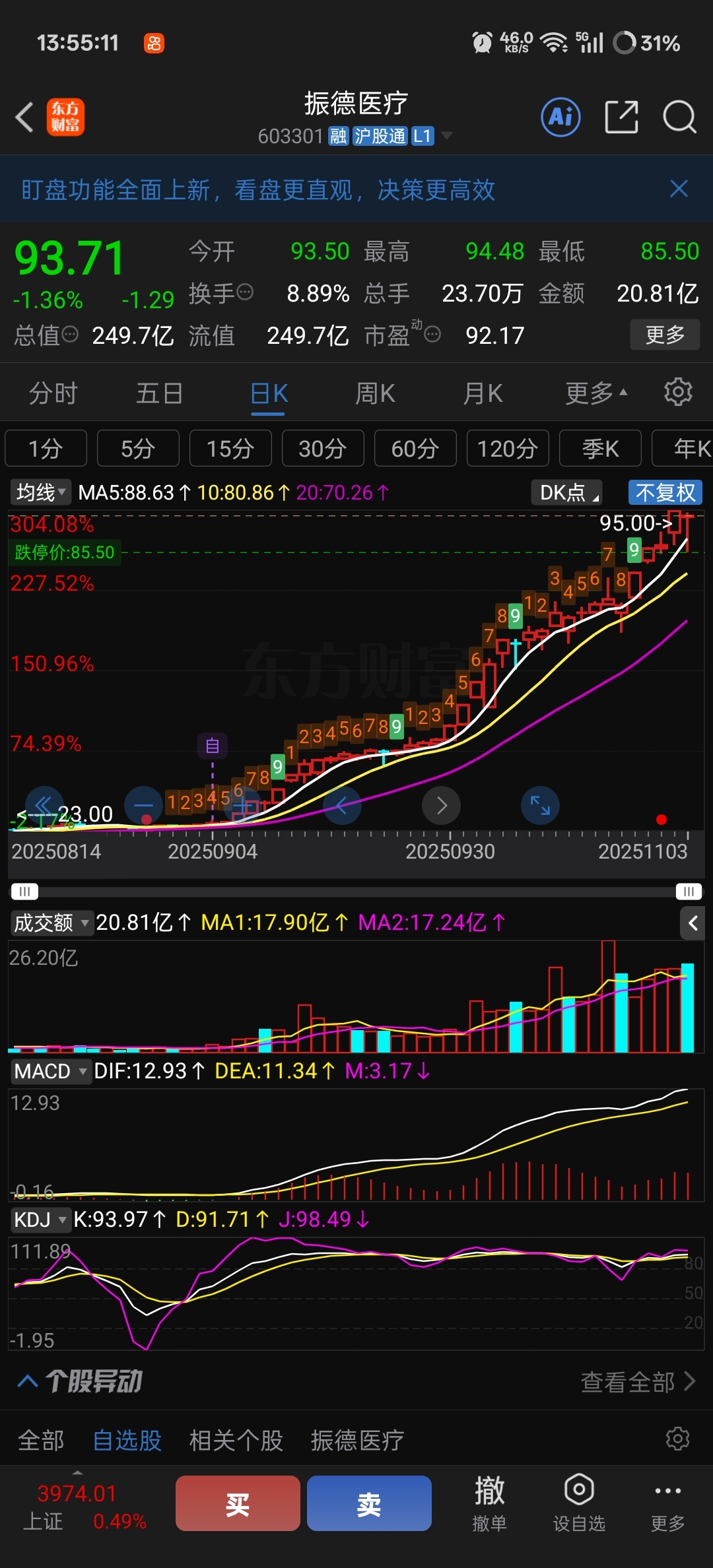Select the 季K period
The width and height of the screenshot is (713, 1568).
pyautogui.click(x=600, y=449)
